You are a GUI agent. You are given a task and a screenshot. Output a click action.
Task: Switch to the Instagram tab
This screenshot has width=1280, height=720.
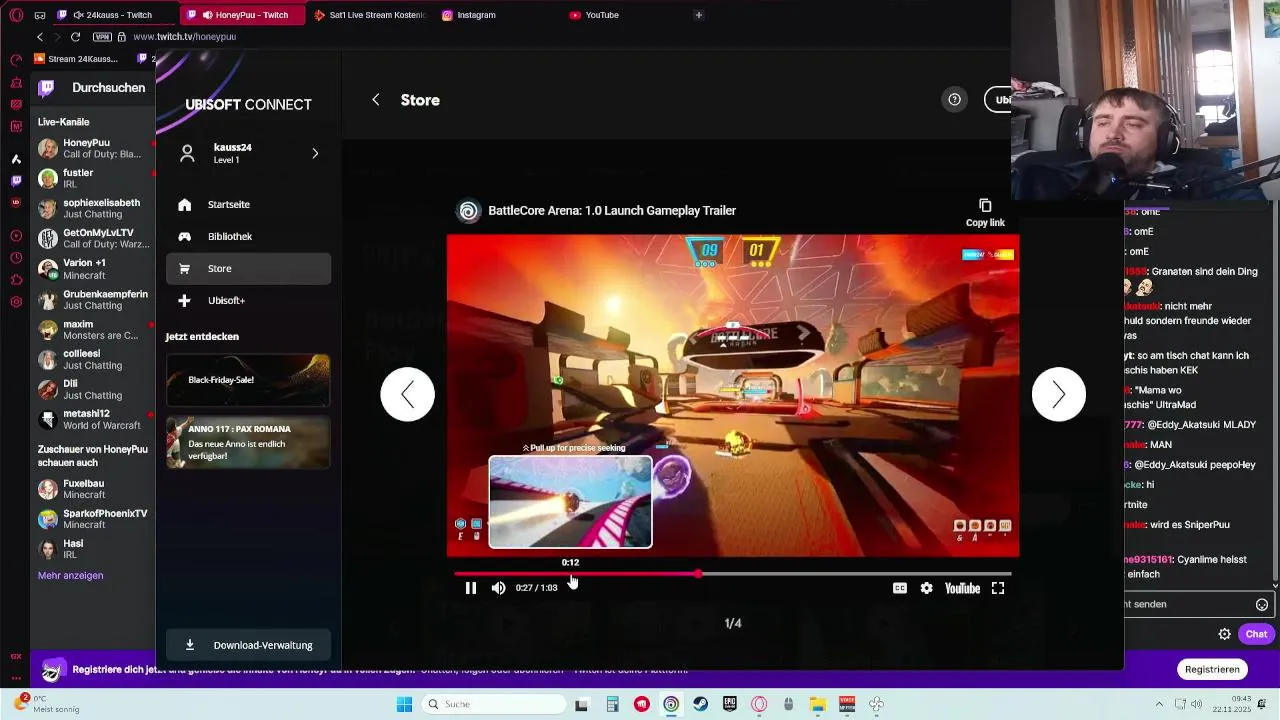click(476, 15)
